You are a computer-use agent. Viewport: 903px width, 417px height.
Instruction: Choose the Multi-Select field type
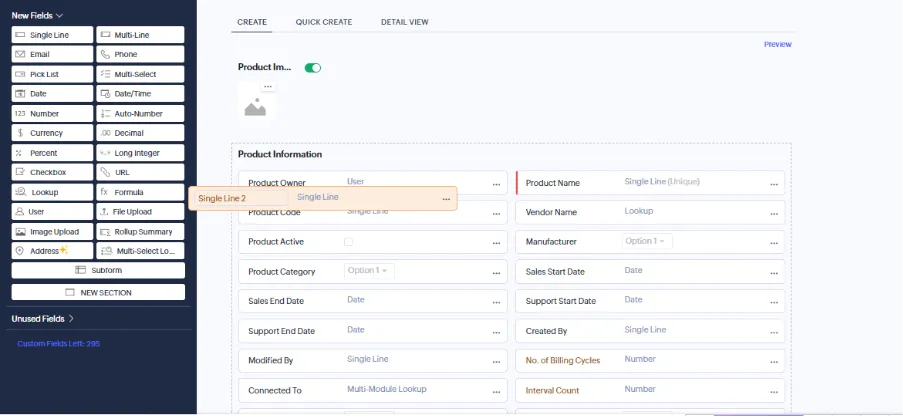(x=140, y=74)
